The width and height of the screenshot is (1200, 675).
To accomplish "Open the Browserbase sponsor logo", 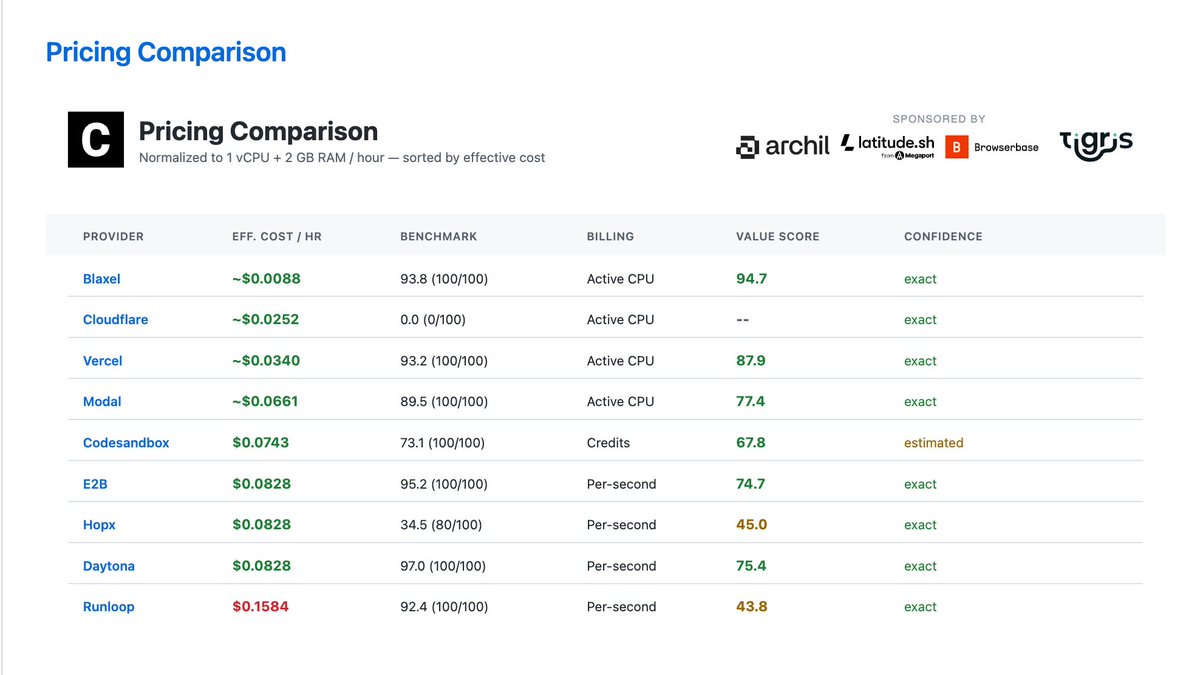I will [x=992, y=147].
